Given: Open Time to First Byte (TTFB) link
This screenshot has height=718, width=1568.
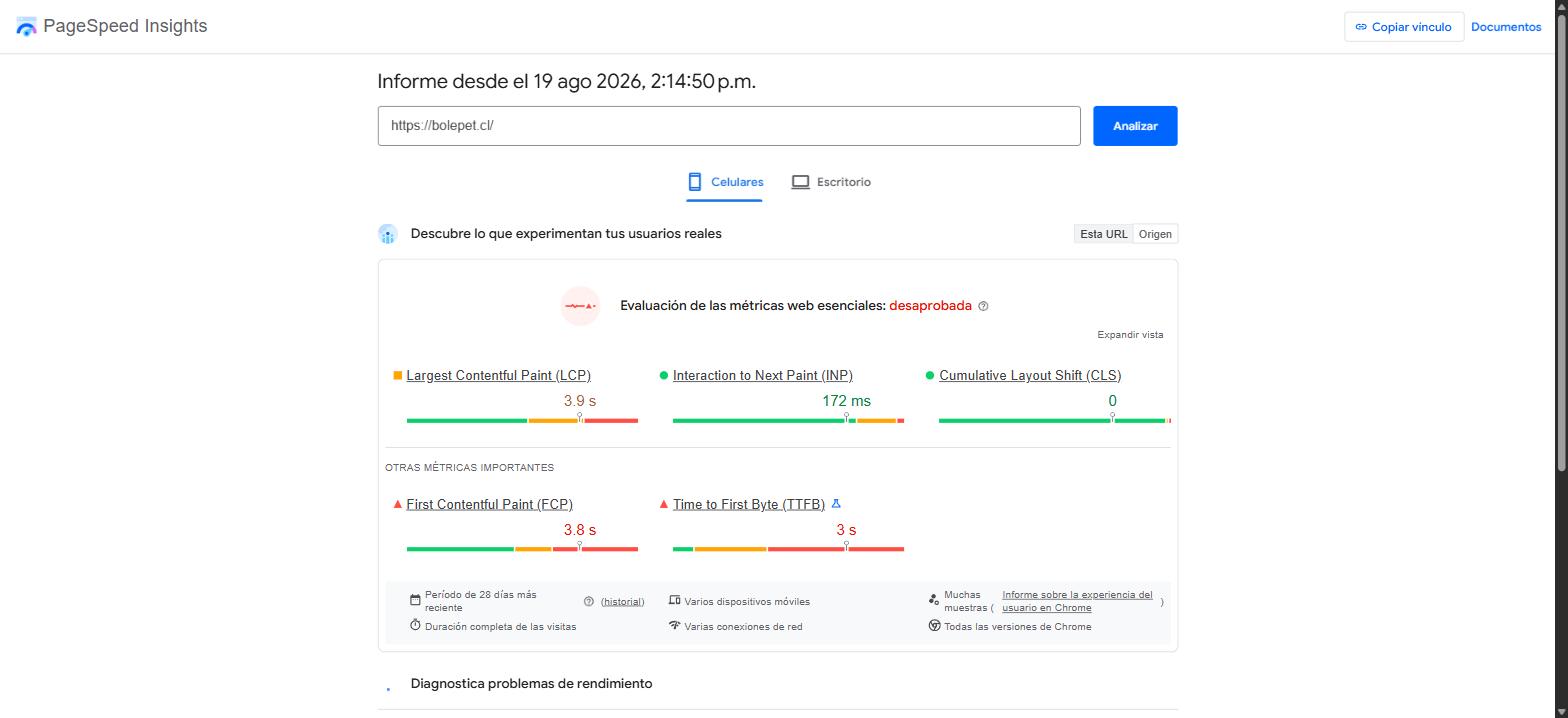Looking at the screenshot, I should click(749, 505).
